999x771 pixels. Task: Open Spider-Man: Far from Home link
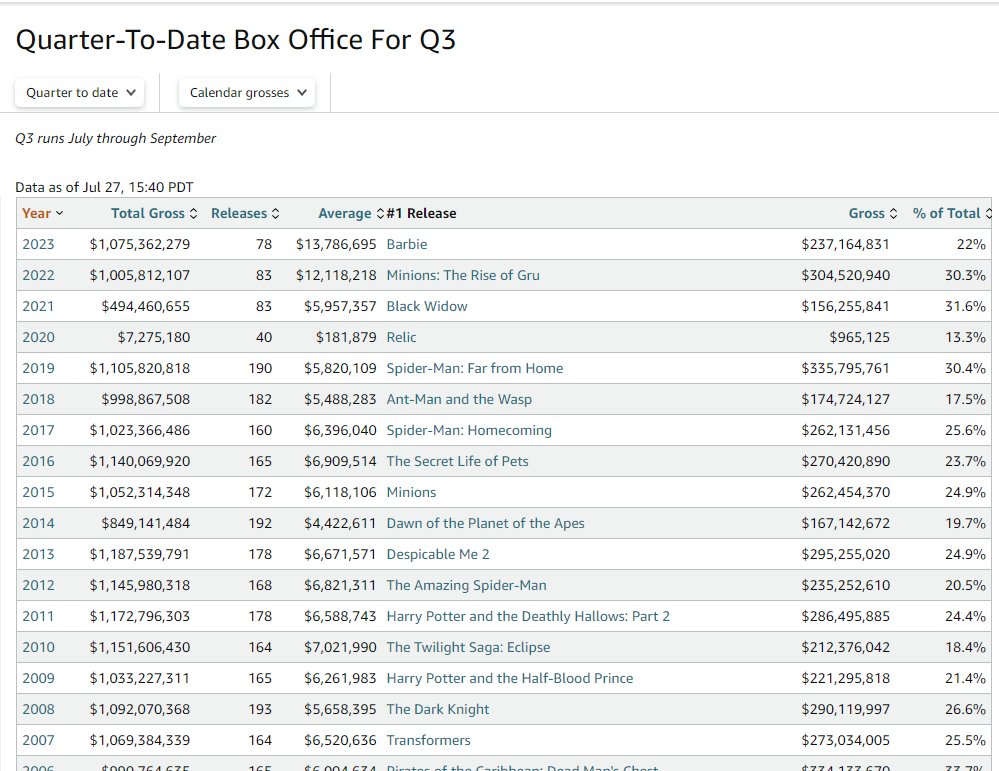(x=475, y=368)
